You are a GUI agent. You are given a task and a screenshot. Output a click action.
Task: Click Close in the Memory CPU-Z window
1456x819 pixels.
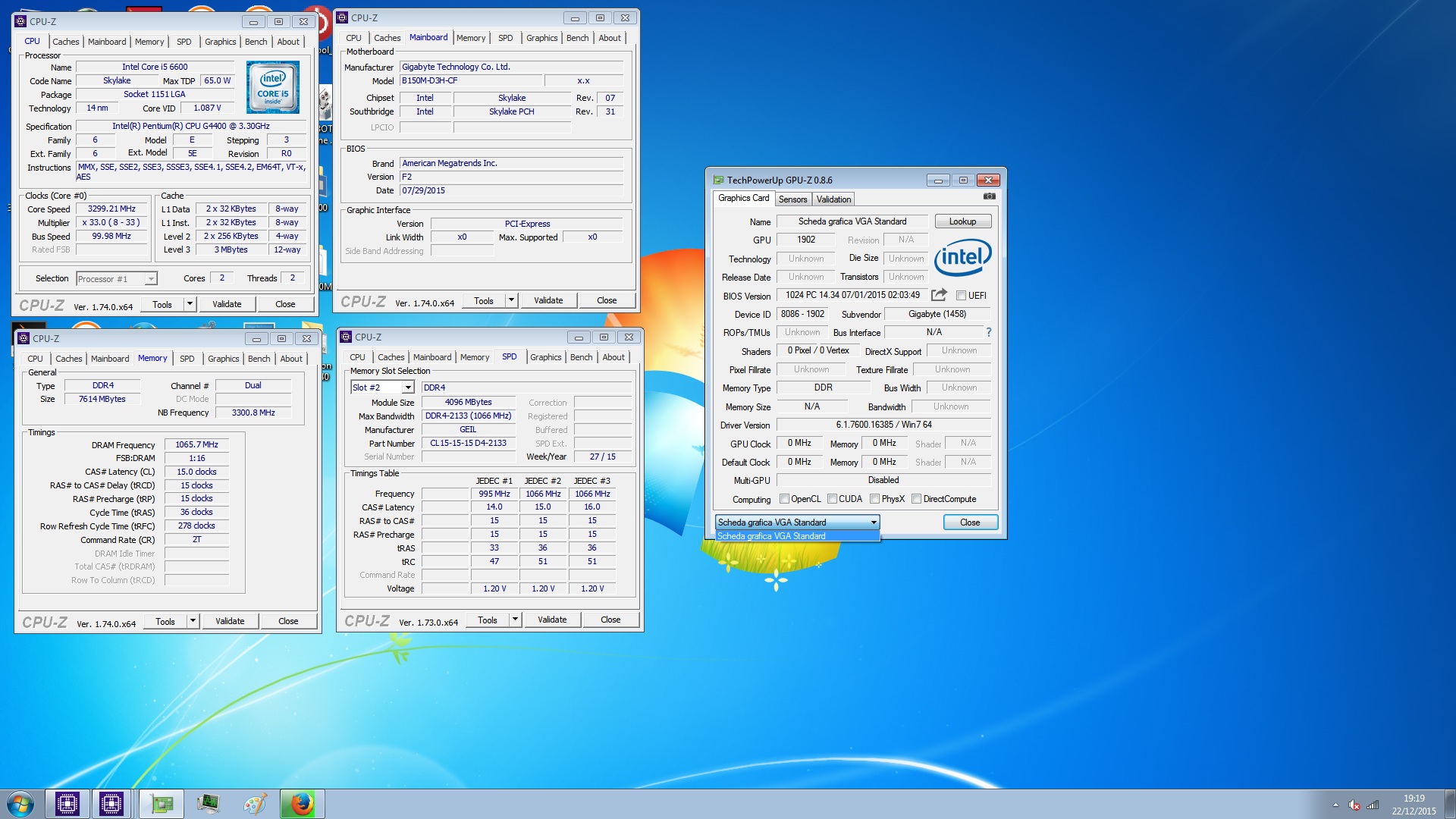[288, 621]
